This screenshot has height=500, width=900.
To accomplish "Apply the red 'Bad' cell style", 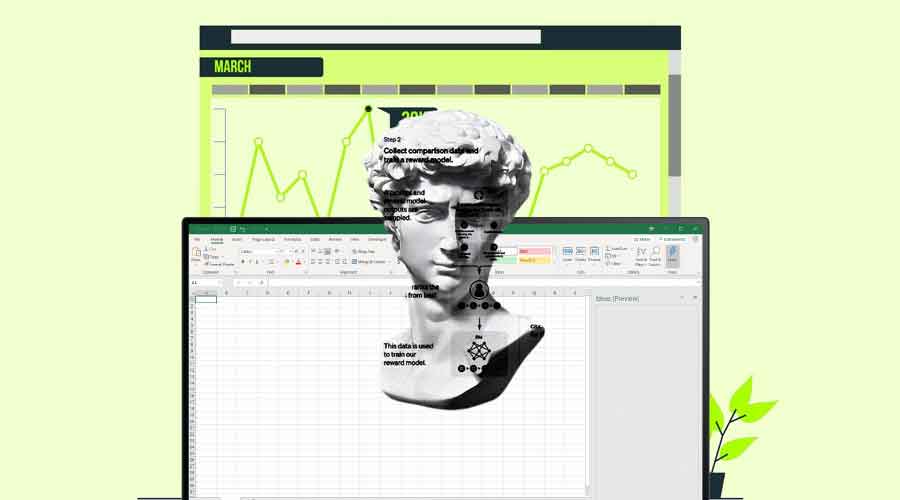I will click(534, 251).
